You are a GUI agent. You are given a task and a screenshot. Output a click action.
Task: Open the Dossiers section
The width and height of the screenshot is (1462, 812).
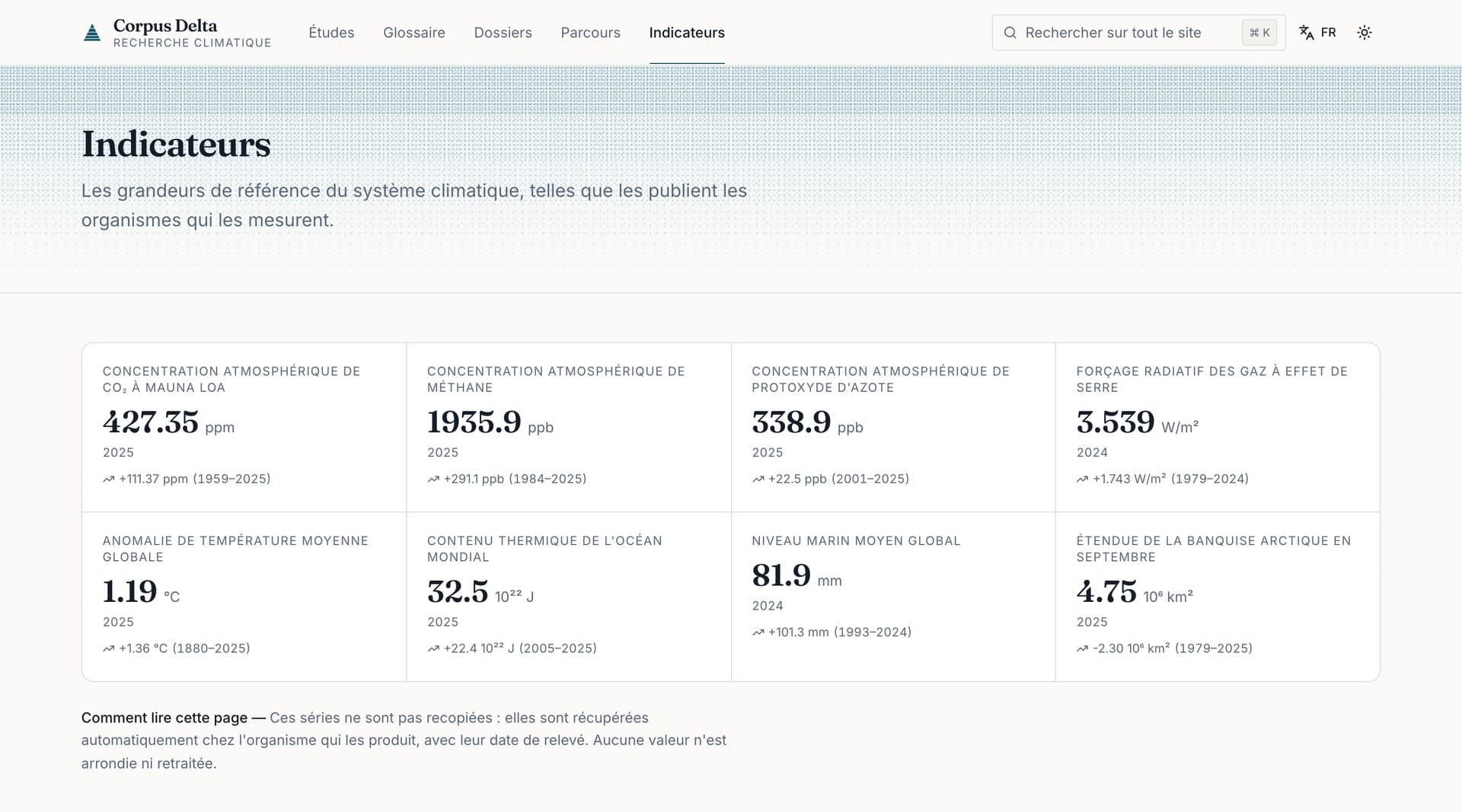503,33
